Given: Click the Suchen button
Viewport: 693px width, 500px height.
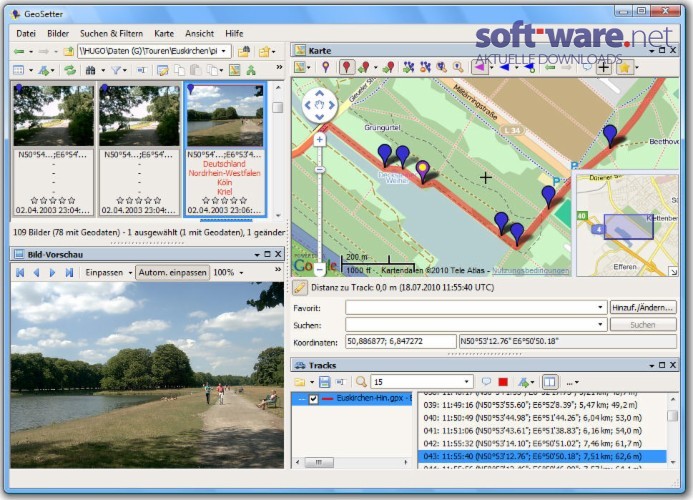Looking at the screenshot, I should pos(643,324).
